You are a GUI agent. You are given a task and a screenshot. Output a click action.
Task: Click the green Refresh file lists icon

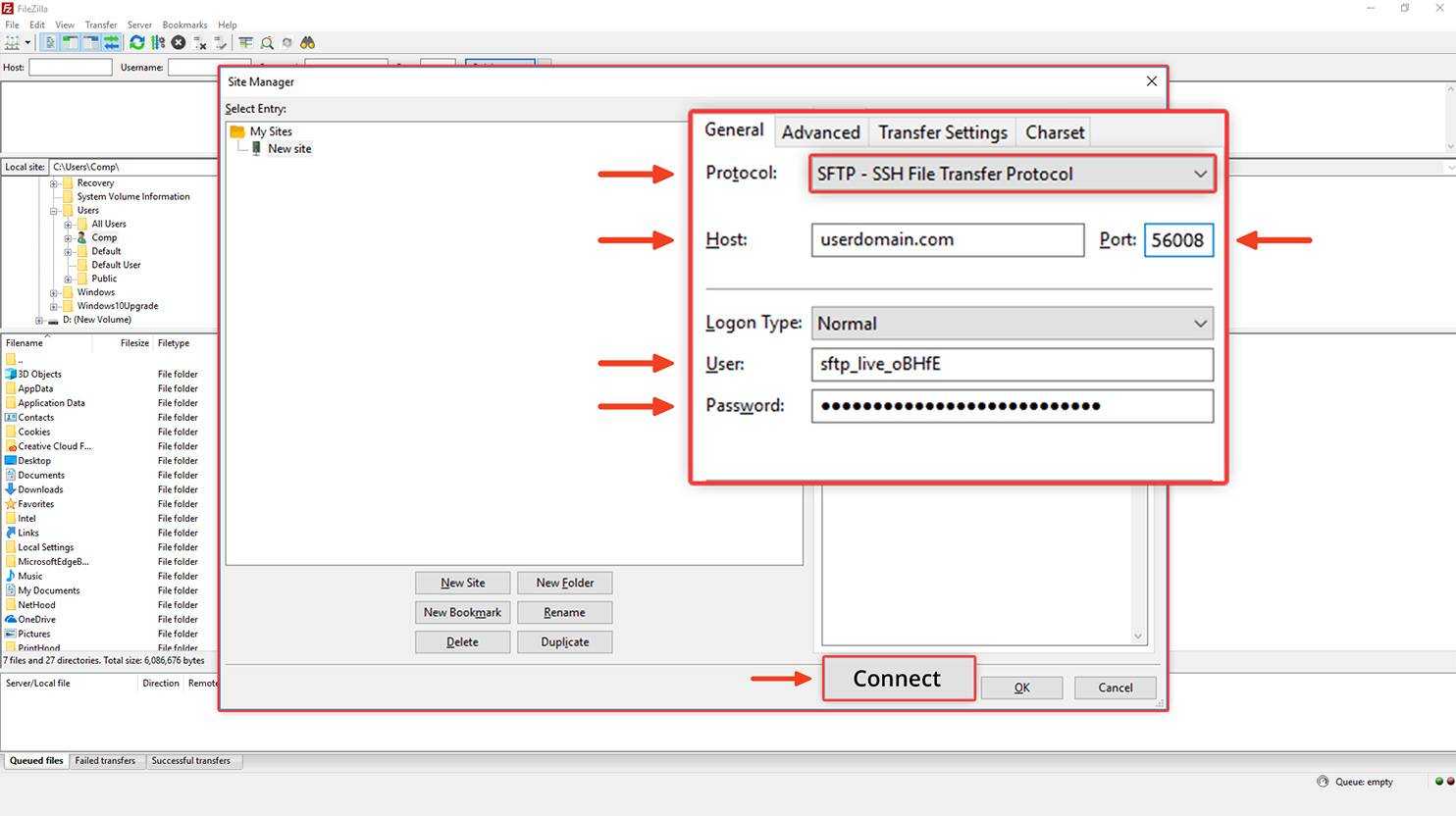(137, 43)
